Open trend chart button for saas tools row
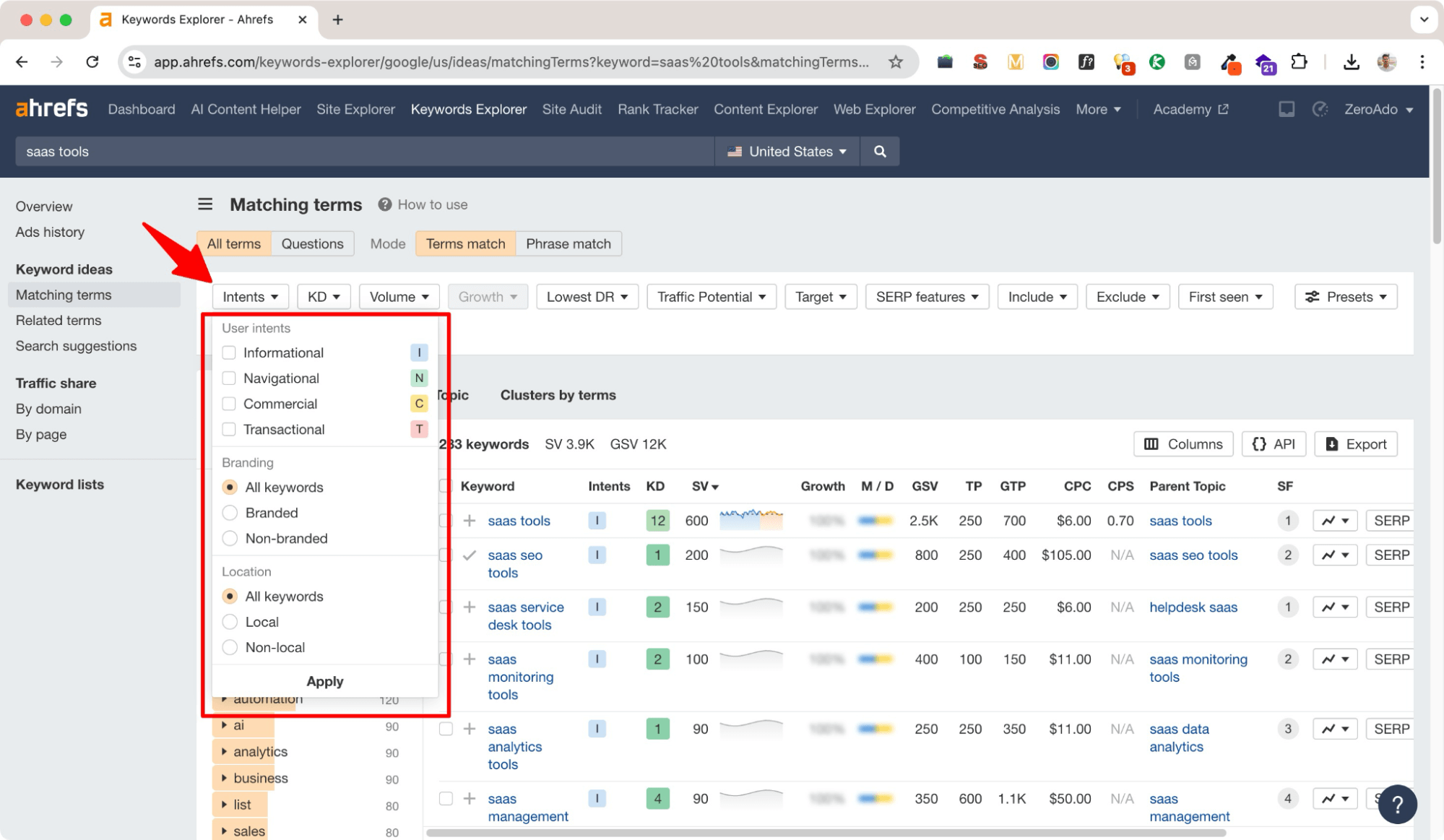1444x840 pixels. coord(1335,521)
